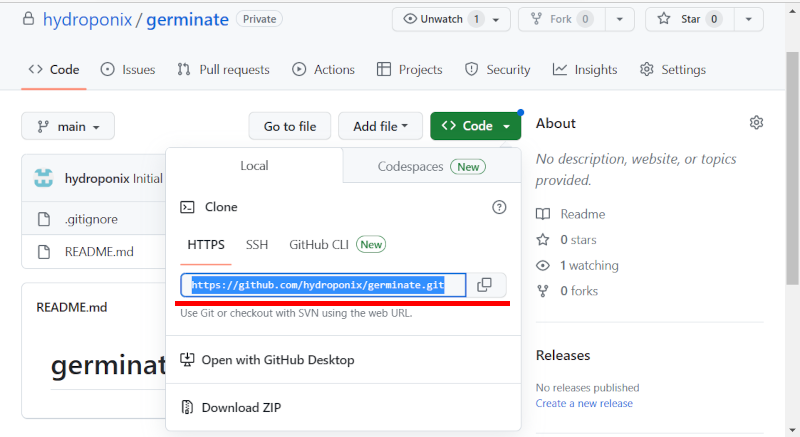Toggle the green Code dropdown button
The image size is (800, 437).
[x=476, y=126]
